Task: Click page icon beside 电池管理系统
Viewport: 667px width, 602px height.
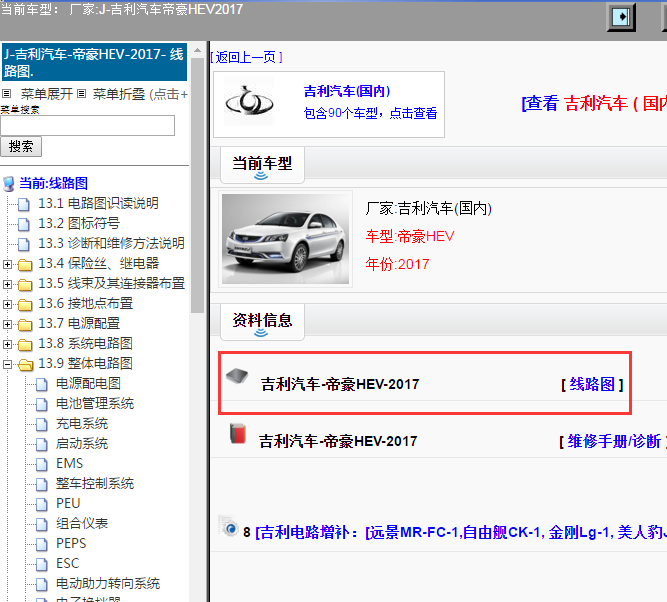Action: (x=42, y=404)
